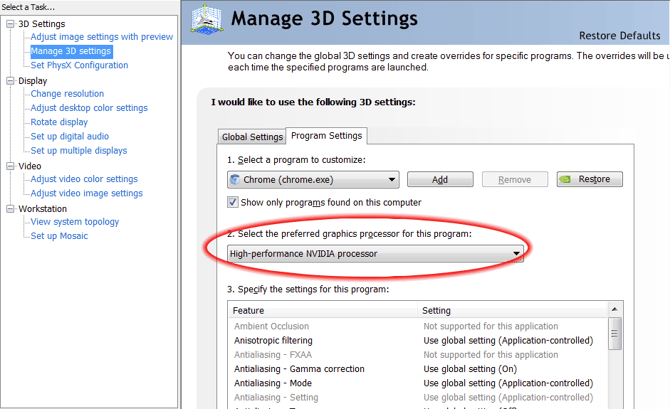Image resolution: width=670 pixels, height=409 pixels.
Task: Collapse the 3D Settings tree node
Action: (11, 23)
